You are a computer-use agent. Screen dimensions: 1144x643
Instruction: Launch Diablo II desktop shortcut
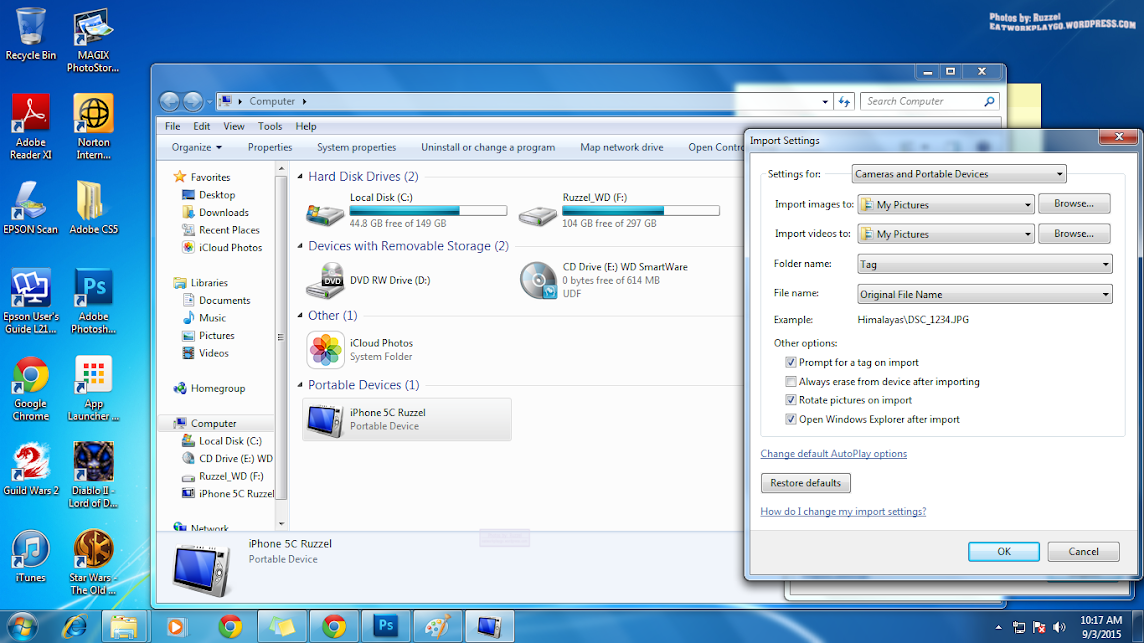pos(93,474)
